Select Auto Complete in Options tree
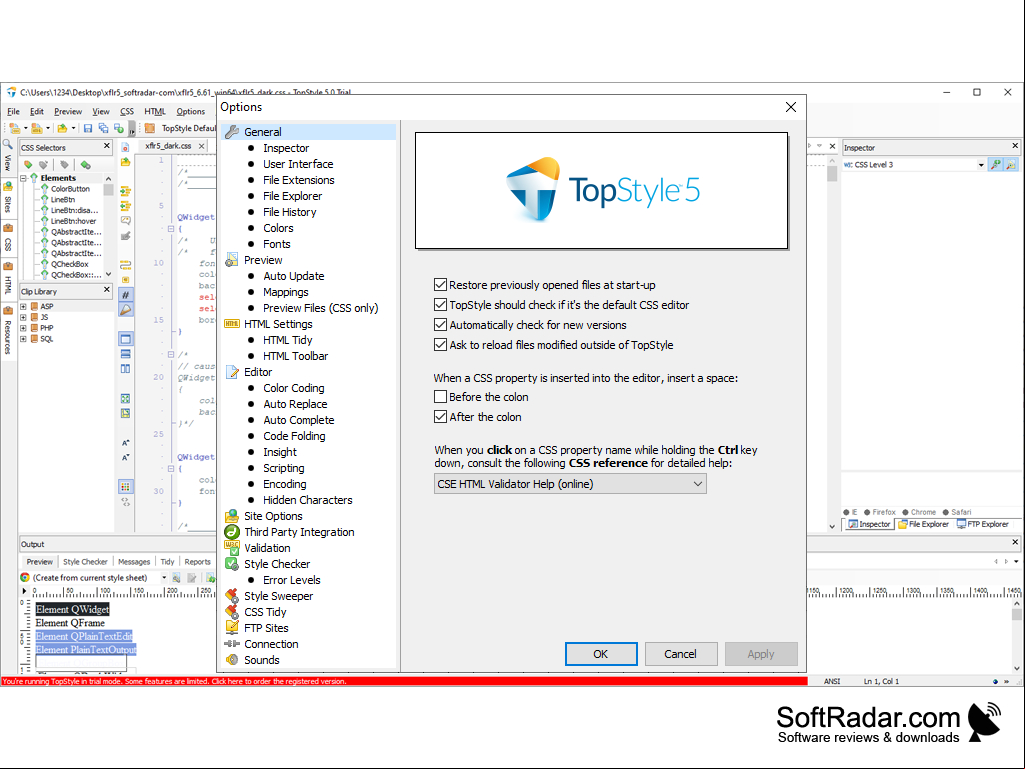Screen dimensions: 1025x769 tap(299, 420)
